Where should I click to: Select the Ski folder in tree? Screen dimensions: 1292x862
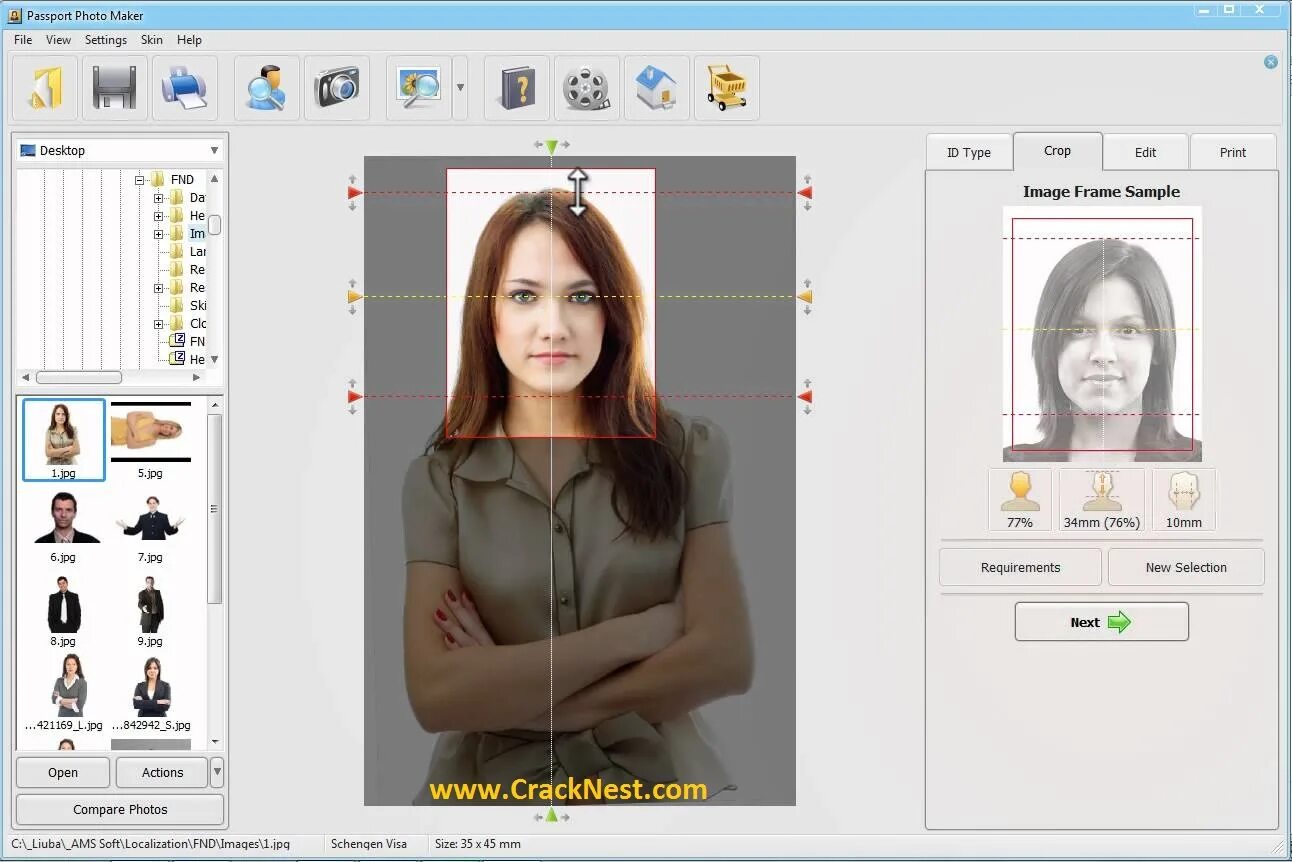point(189,306)
